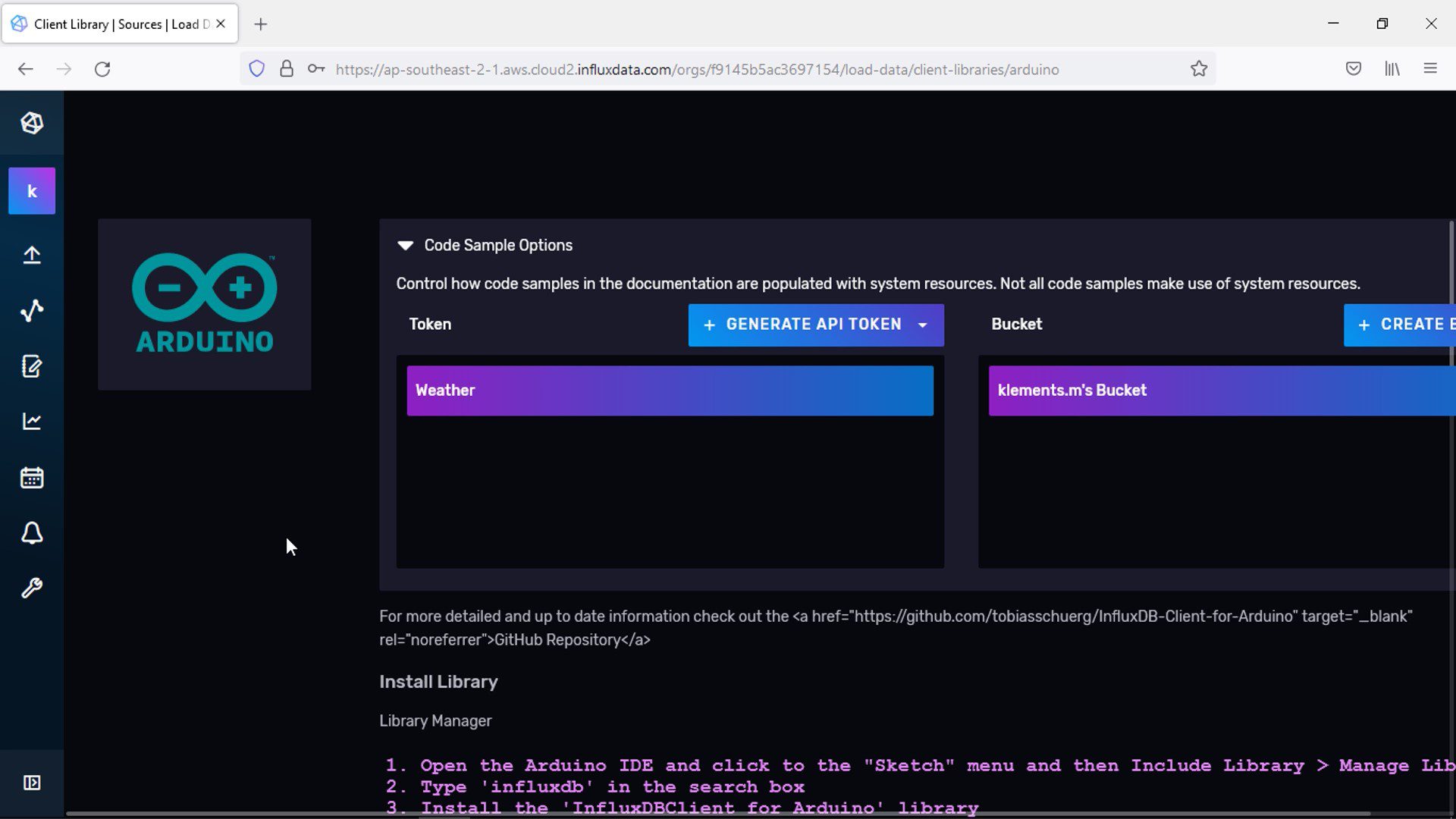This screenshot has height=819, width=1456.
Task: Open the Settings wrench icon
Action: (x=32, y=588)
